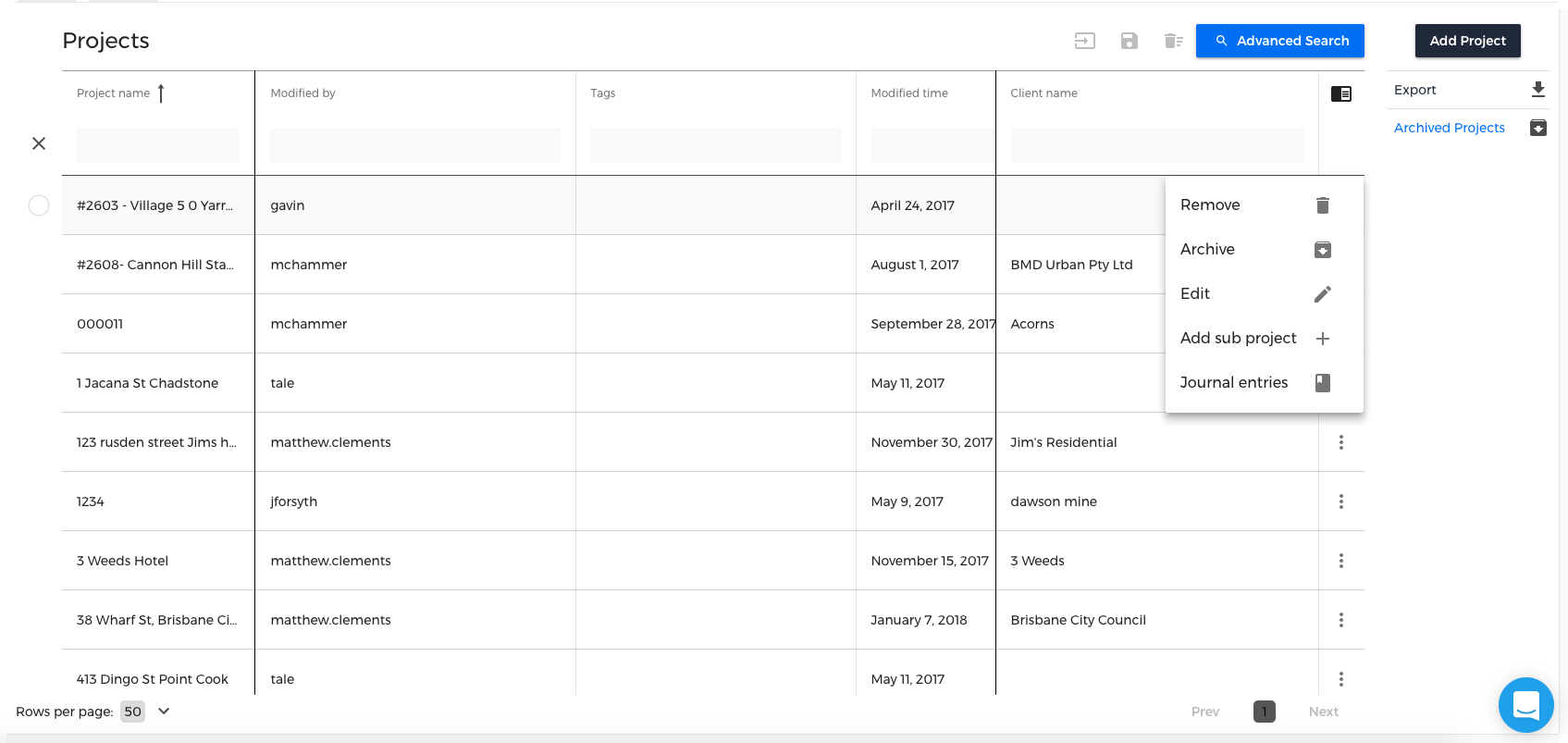Go to Prev page

point(1205,712)
